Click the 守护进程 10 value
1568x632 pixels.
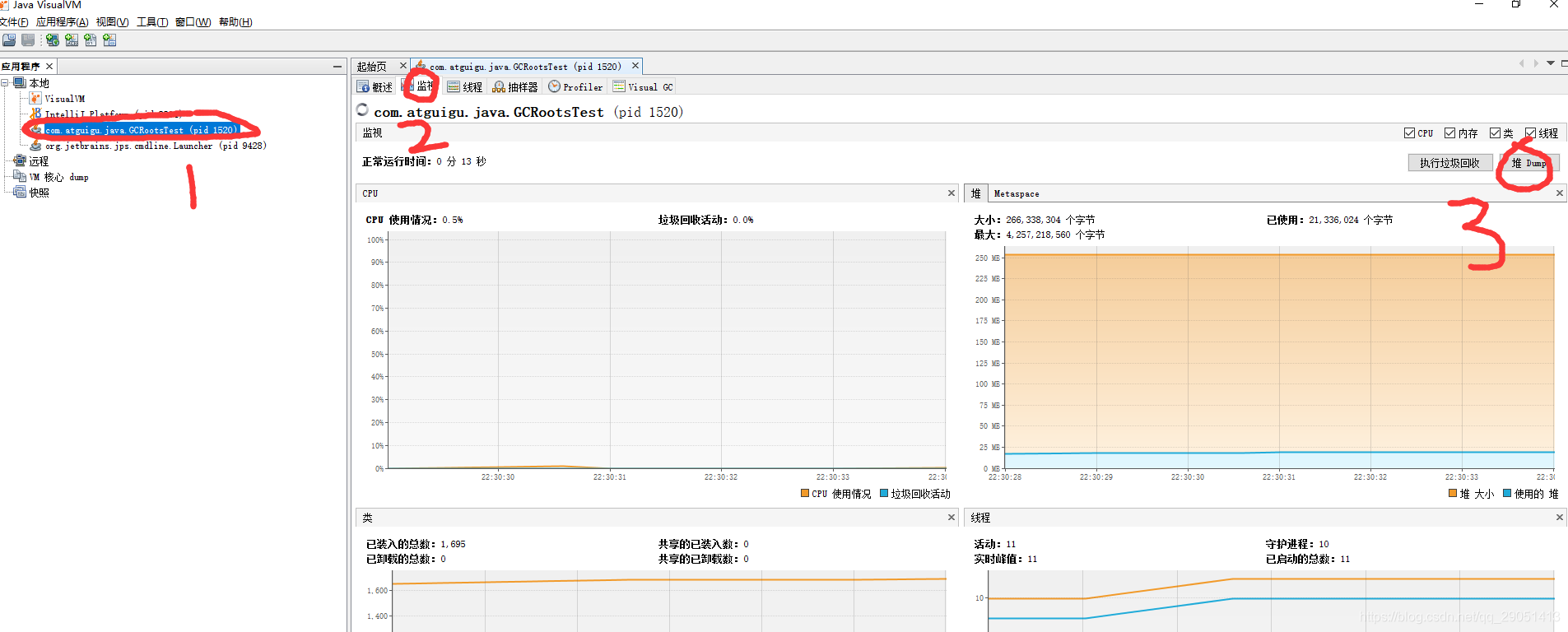tap(1324, 545)
